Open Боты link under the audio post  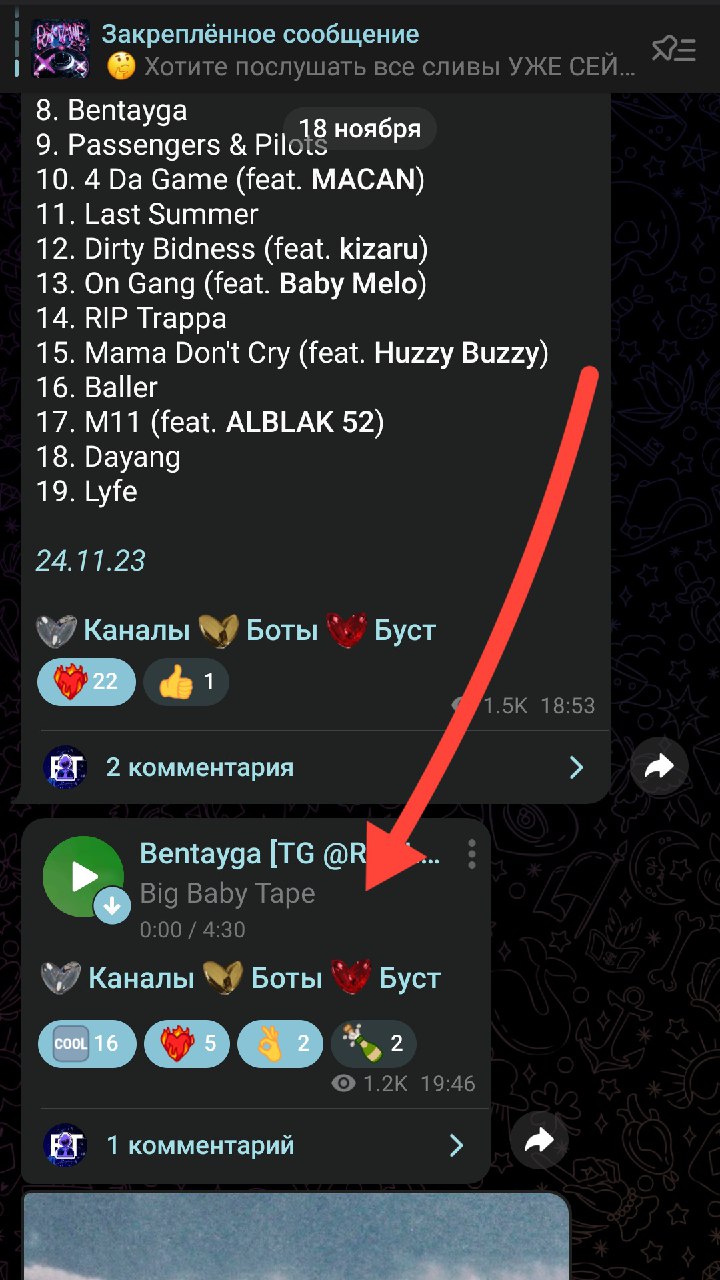pyautogui.click(x=287, y=978)
